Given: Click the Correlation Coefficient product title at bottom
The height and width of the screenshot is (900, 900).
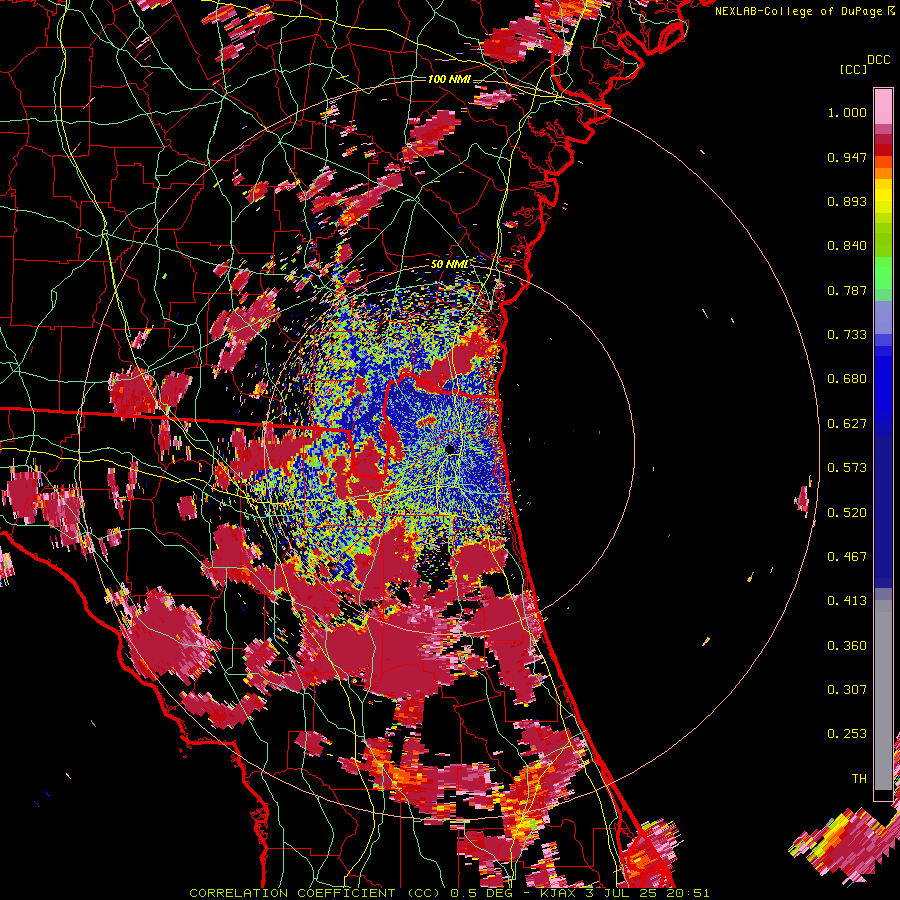Looking at the screenshot, I should tap(315, 893).
